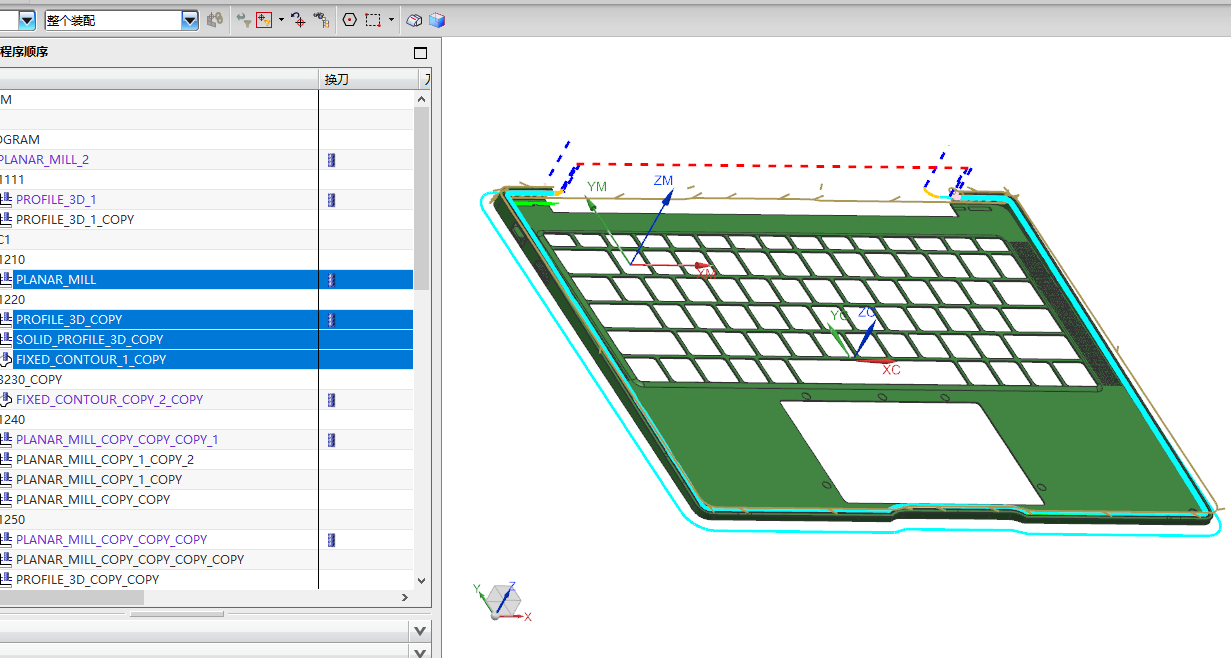Click the navigator vertical scrollbar up arrow

(x=421, y=99)
